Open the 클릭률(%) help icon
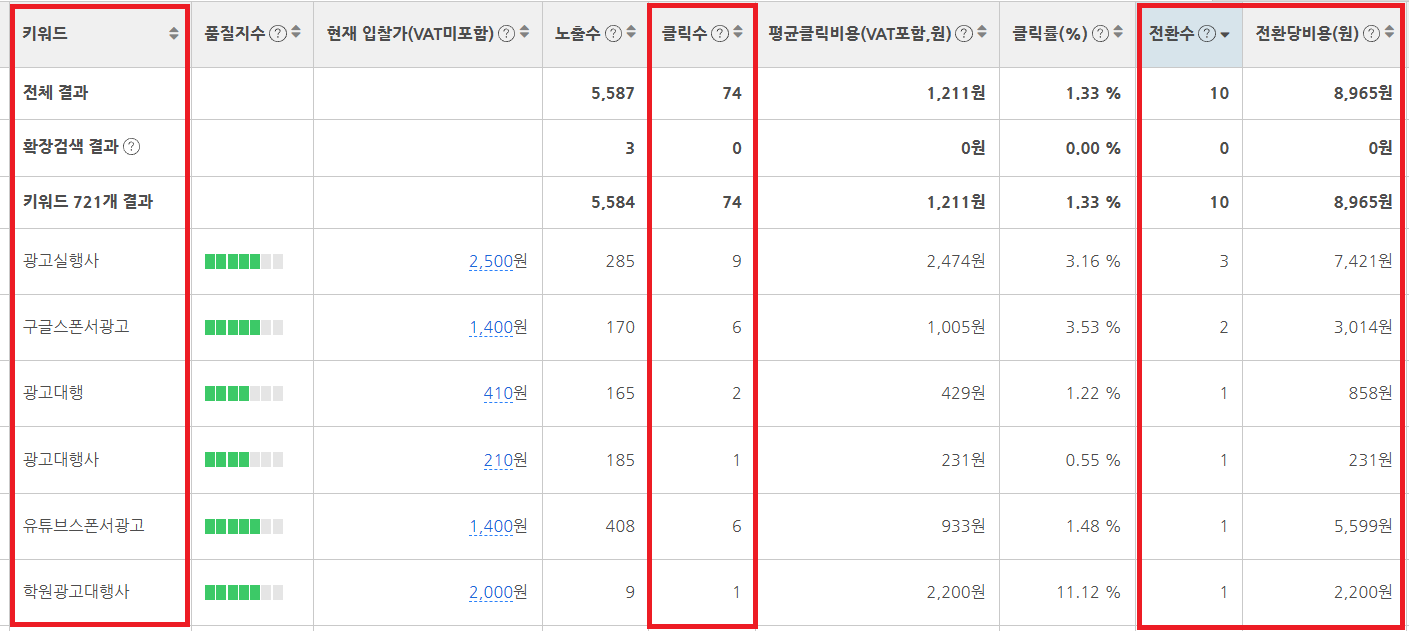 (1101, 33)
